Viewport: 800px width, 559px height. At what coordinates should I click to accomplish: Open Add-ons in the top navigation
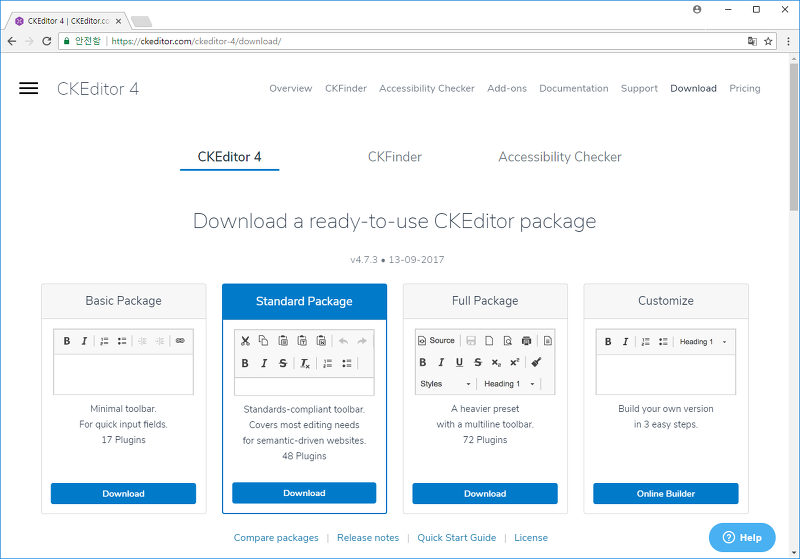(507, 88)
